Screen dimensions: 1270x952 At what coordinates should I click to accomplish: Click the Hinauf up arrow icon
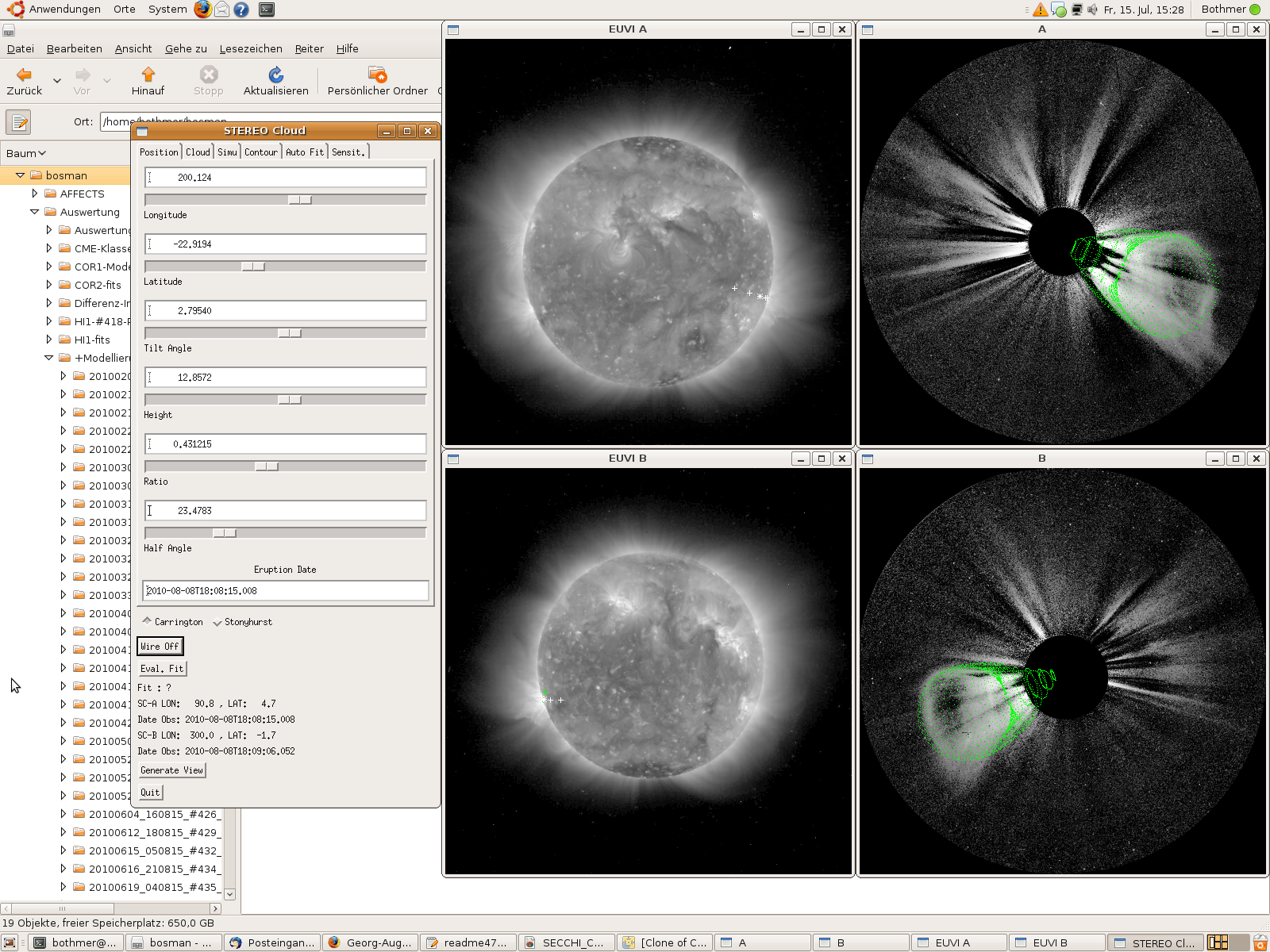pyautogui.click(x=148, y=75)
